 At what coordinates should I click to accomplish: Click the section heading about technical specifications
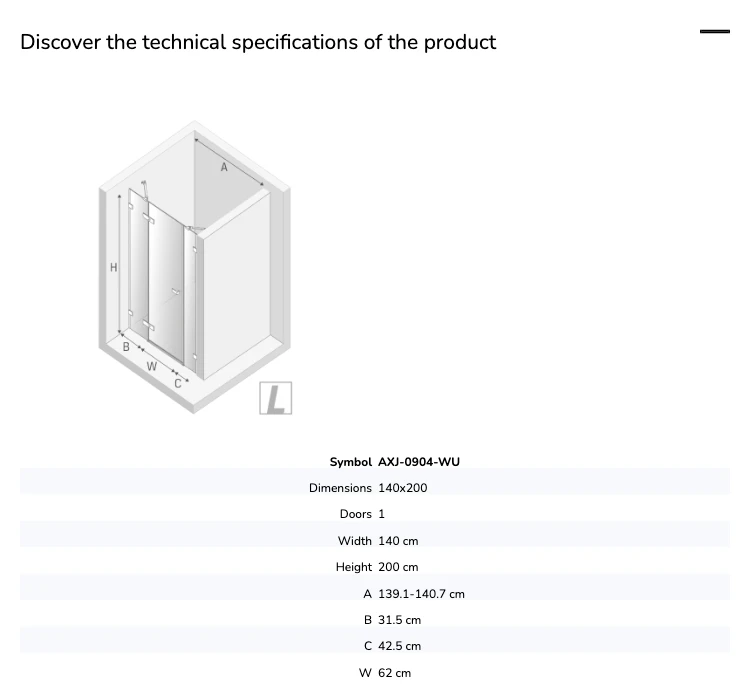pos(258,42)
